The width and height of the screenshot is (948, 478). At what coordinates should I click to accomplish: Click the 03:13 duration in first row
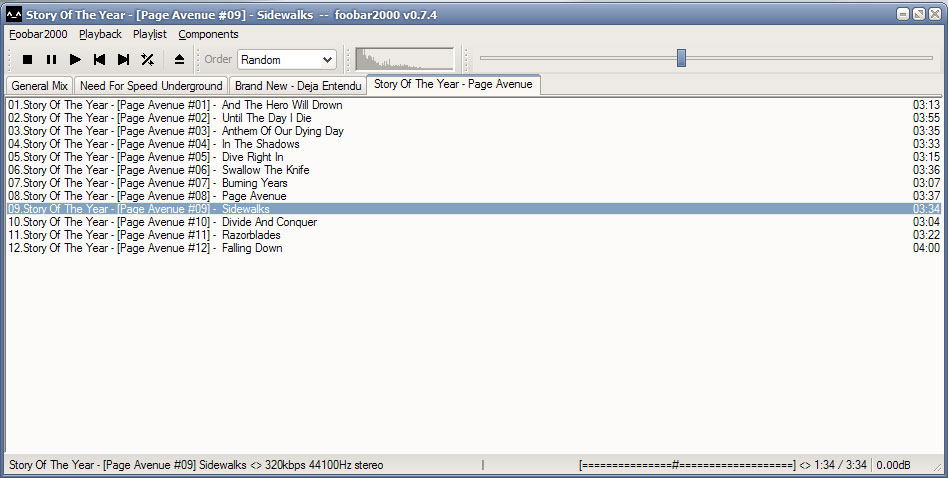[926, 105]
